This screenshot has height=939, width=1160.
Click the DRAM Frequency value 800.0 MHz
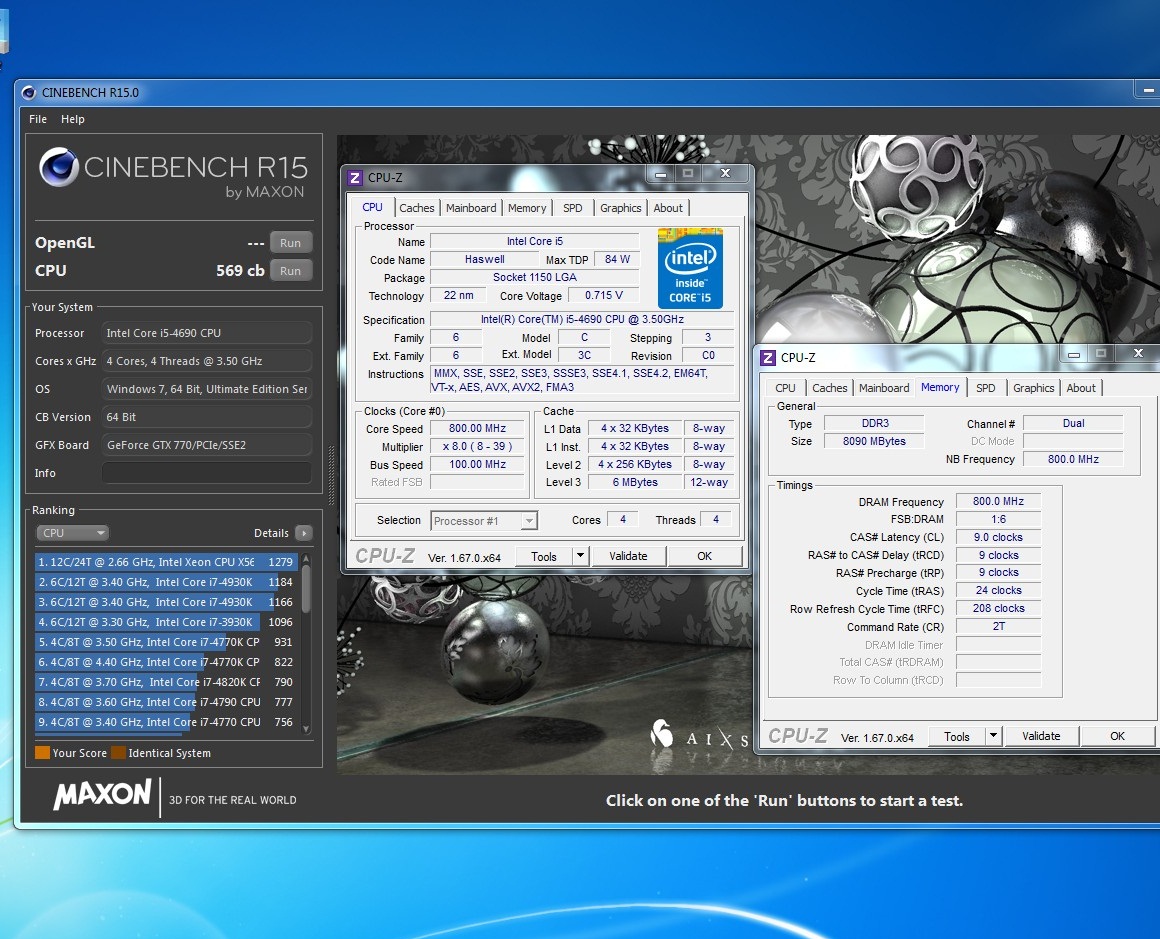[x=998, y=501]
